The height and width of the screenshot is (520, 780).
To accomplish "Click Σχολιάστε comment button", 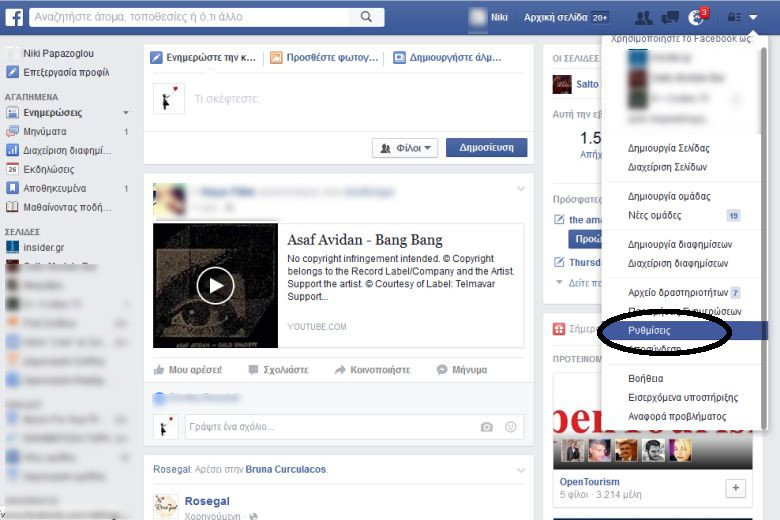I will click(279, 370).
